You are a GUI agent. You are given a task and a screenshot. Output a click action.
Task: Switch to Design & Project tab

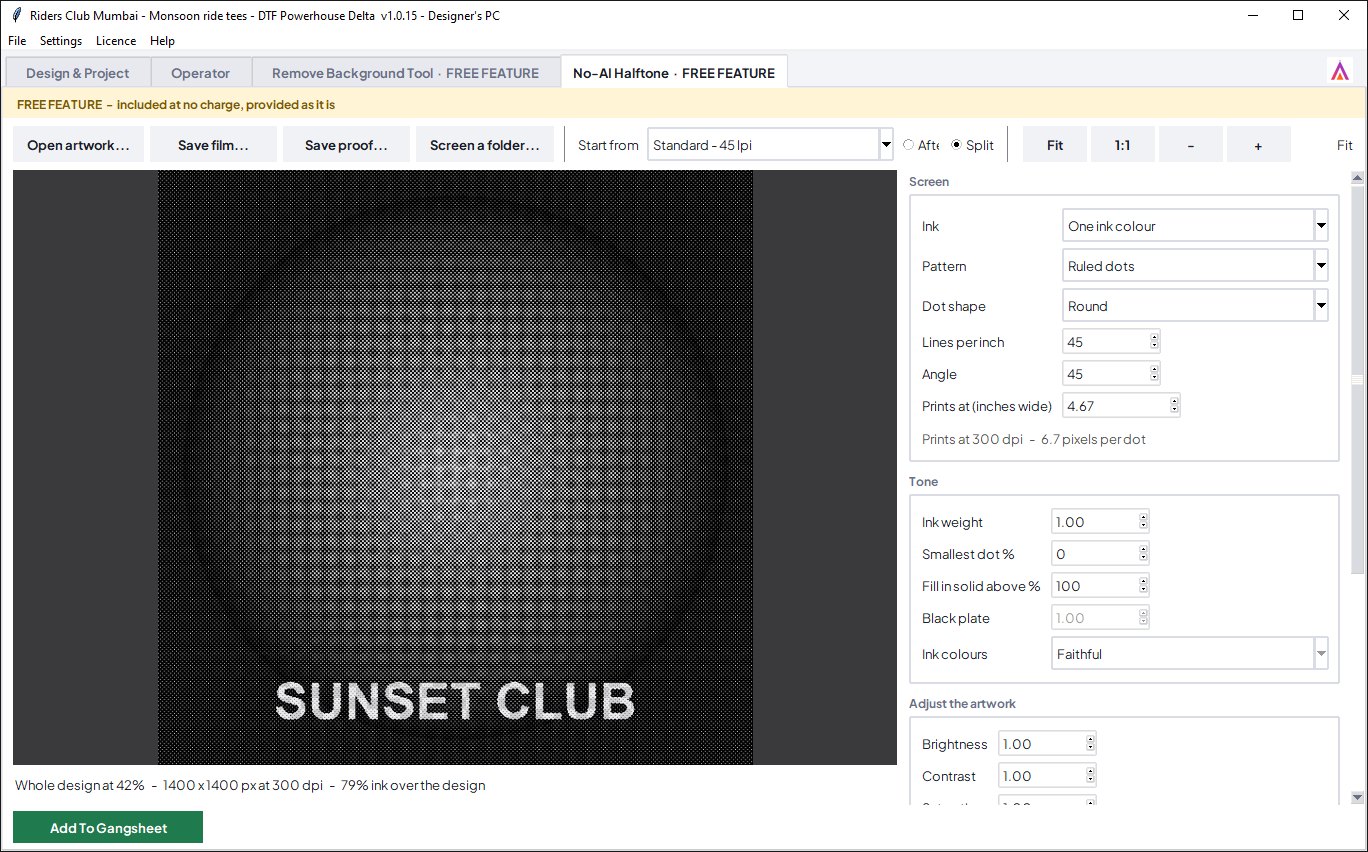pyautogui.click(x=78, y=73)
